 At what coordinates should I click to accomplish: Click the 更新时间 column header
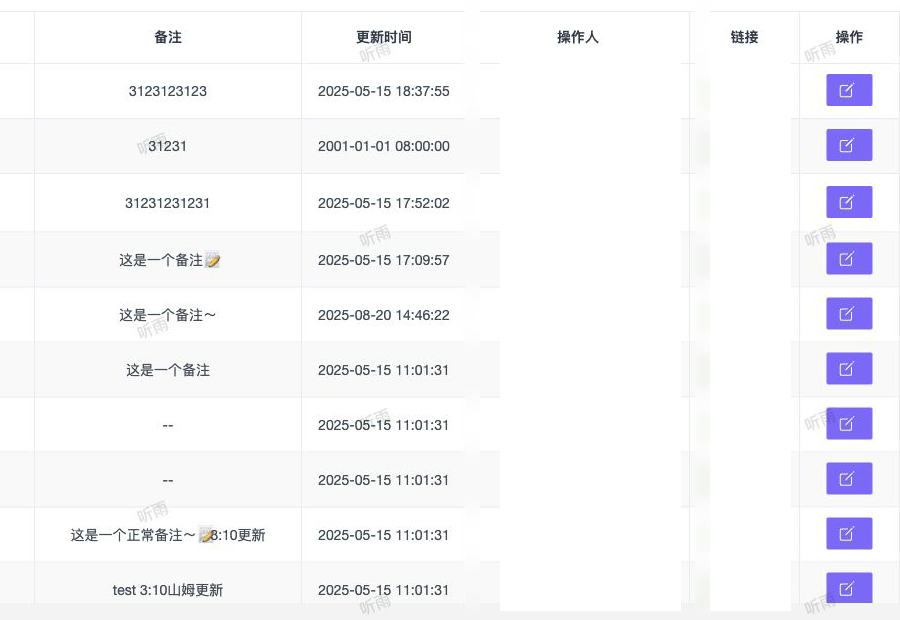383,37
